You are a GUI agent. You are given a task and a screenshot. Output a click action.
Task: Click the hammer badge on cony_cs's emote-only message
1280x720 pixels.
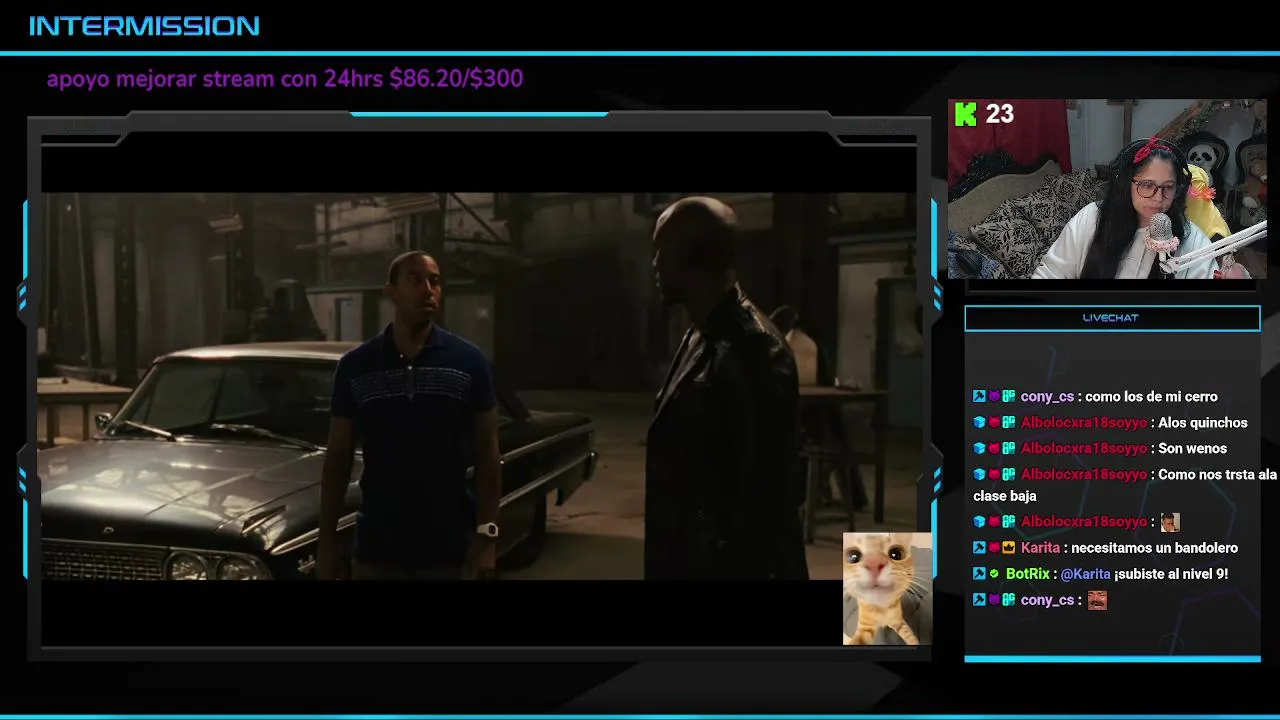point(979,600)
